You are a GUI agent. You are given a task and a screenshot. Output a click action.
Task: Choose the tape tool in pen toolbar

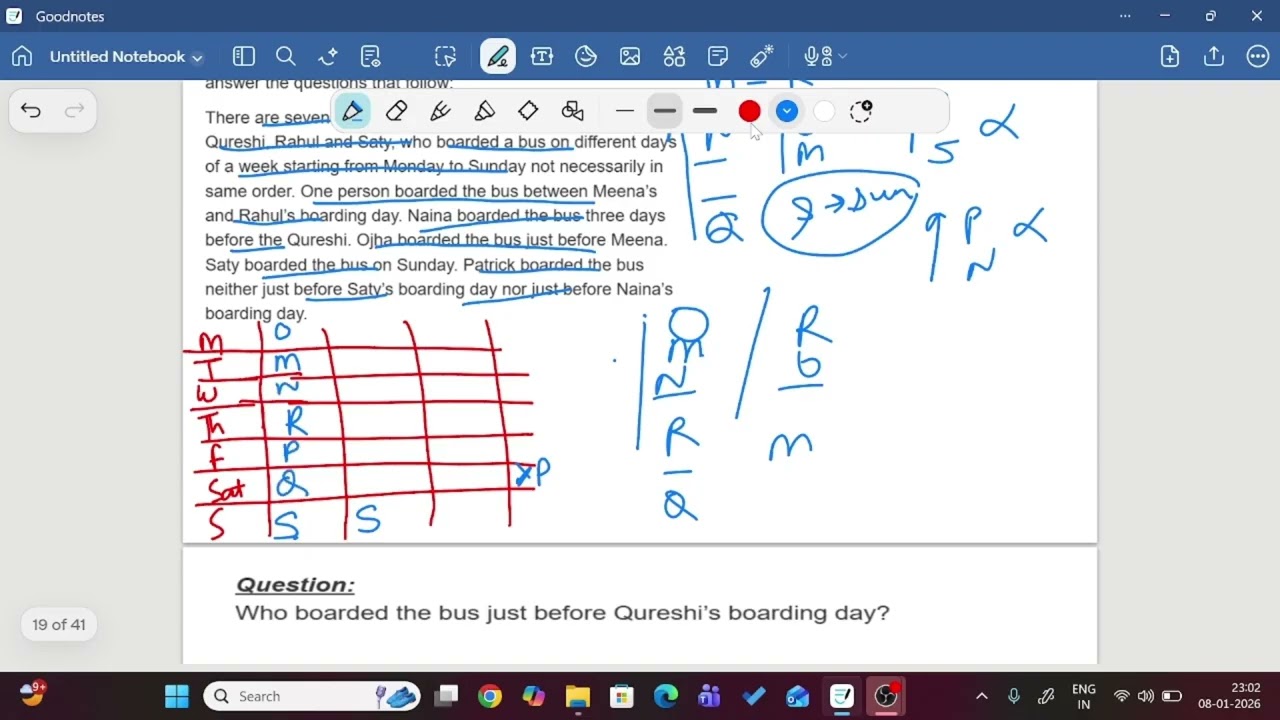pyautogui.click(x=572, y=111)
